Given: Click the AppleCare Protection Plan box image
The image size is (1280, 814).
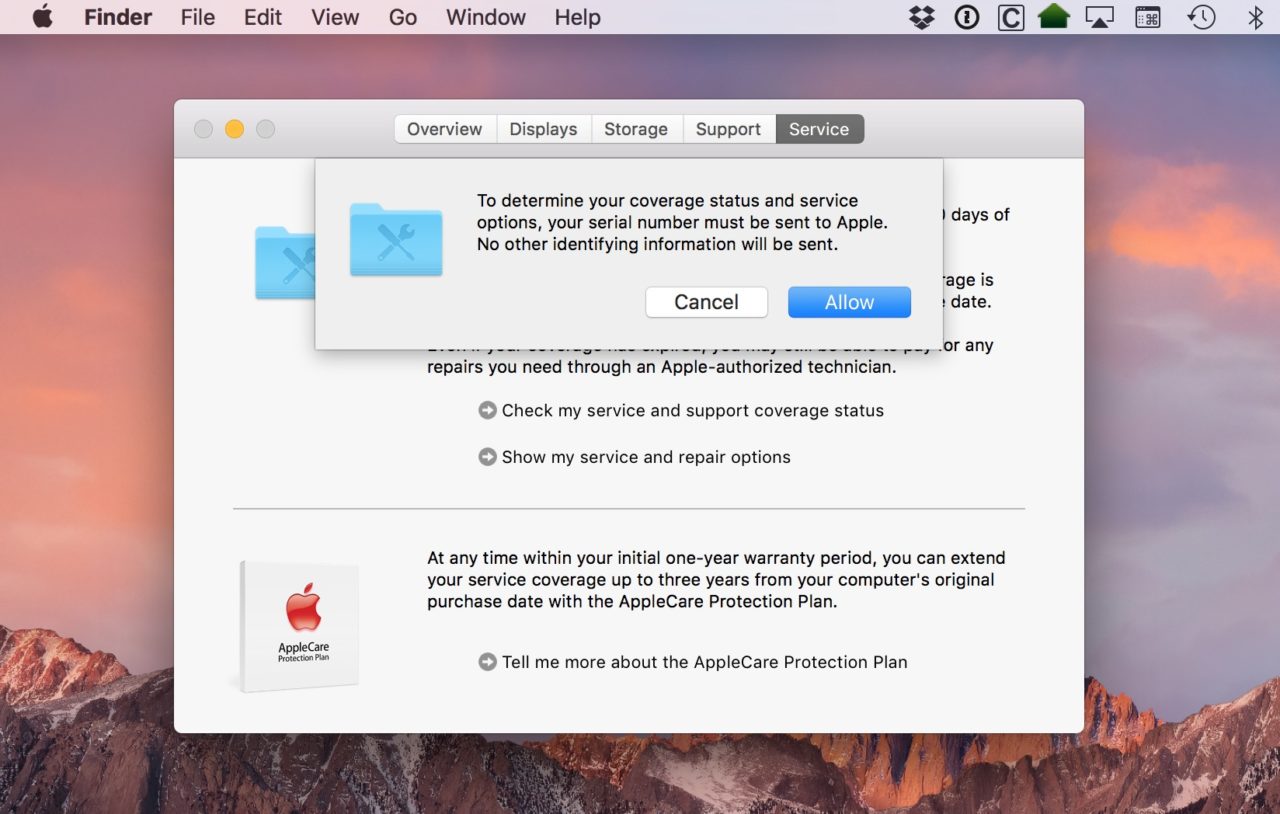Looking at the screenshot, I should [x=298, y=625].
